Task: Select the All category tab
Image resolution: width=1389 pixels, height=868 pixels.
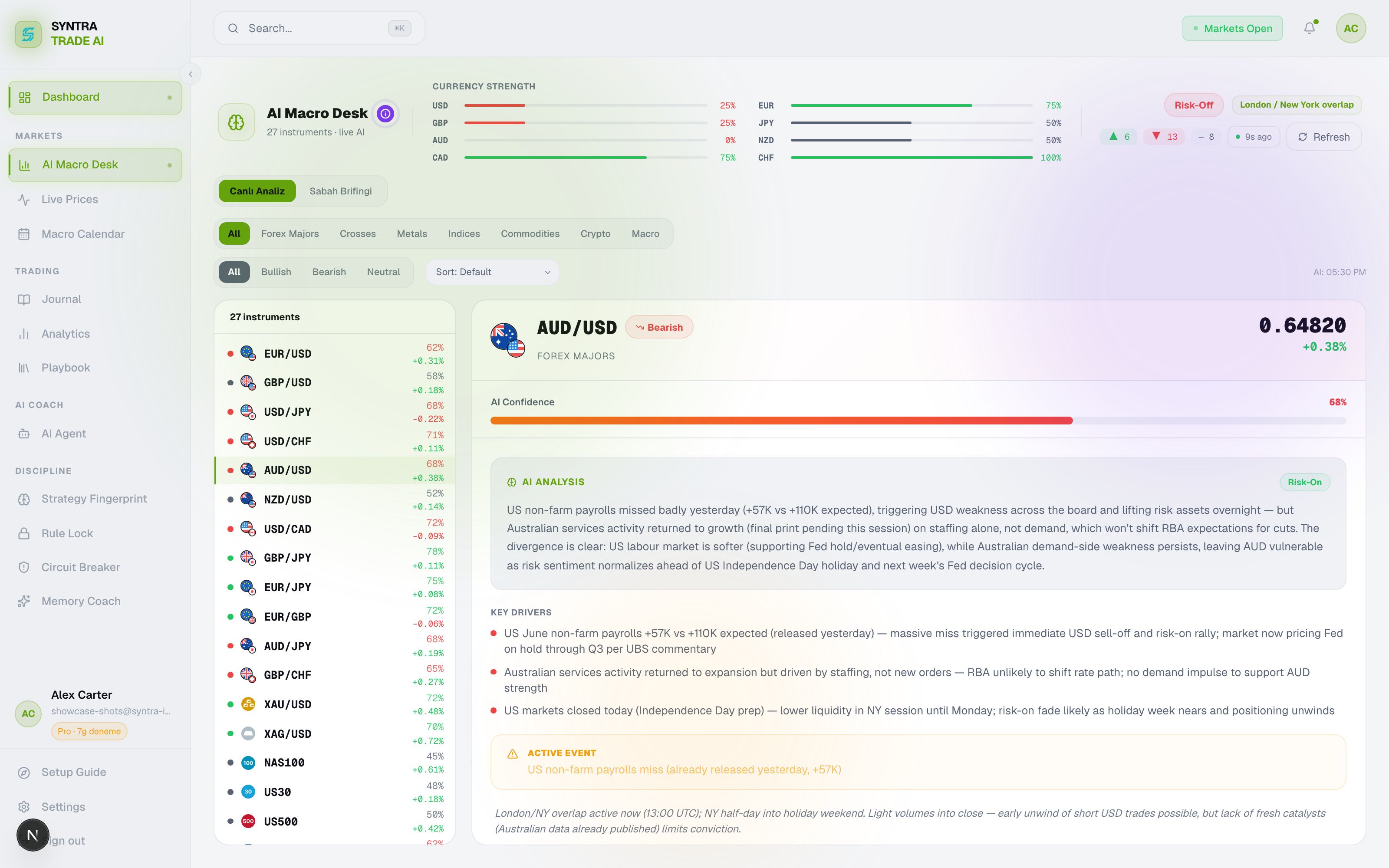Action: tap(234, 233)
